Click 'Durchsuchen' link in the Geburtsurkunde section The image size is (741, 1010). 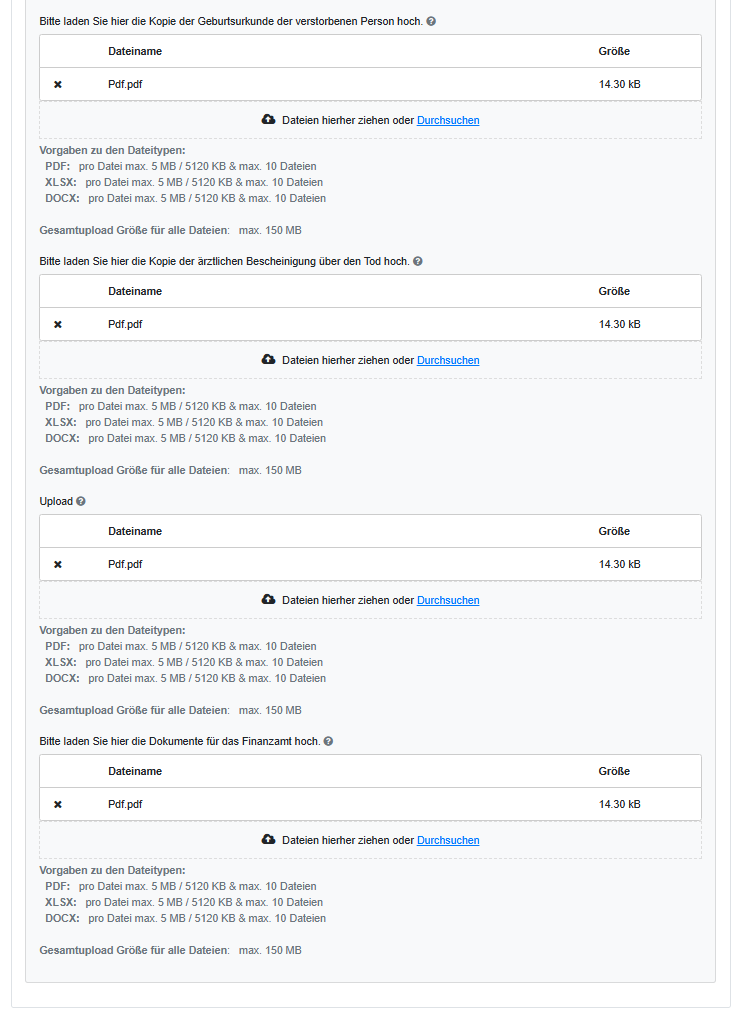pos(448,120)
